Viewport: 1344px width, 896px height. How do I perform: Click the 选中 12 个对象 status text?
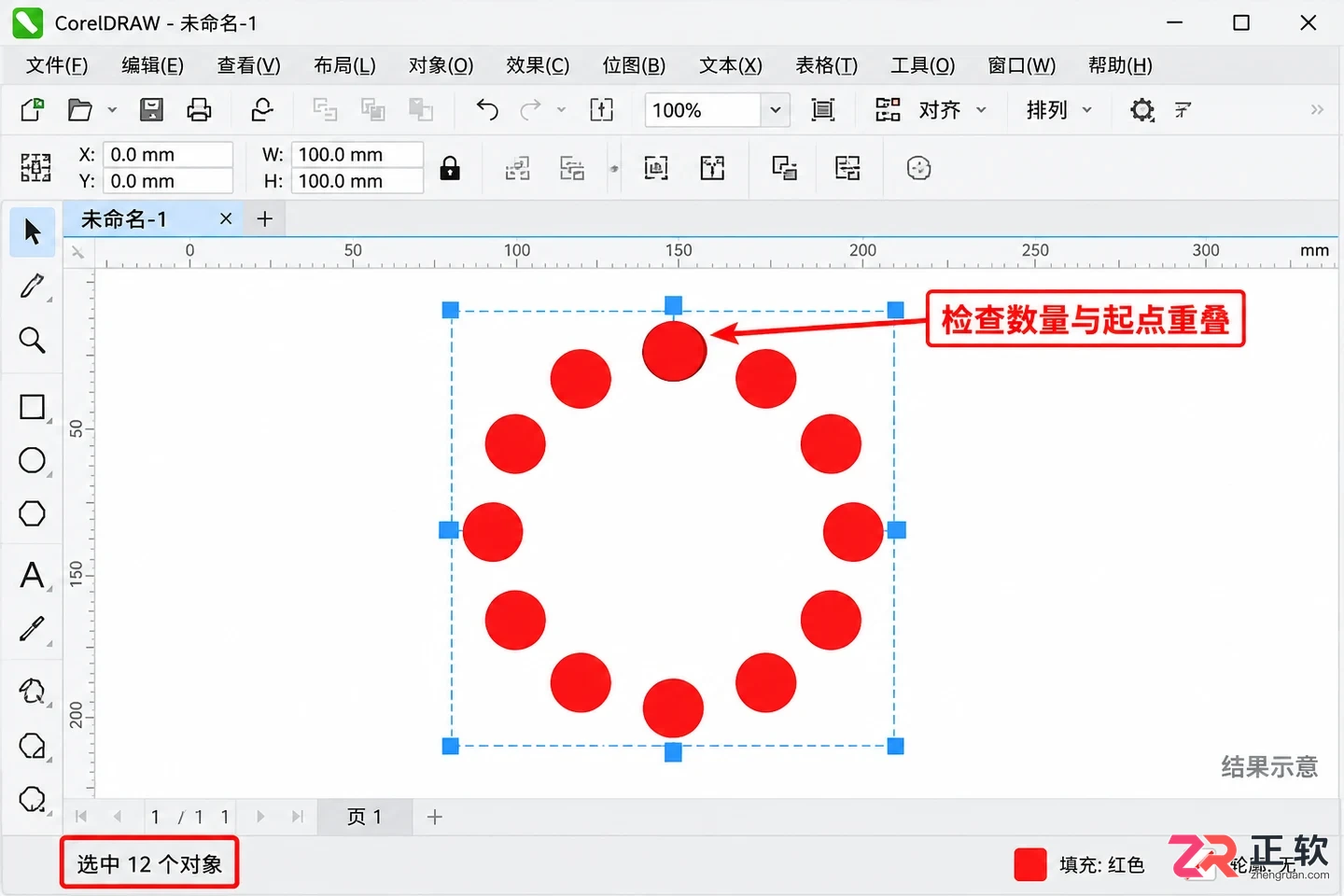click(x=149, y=864)
